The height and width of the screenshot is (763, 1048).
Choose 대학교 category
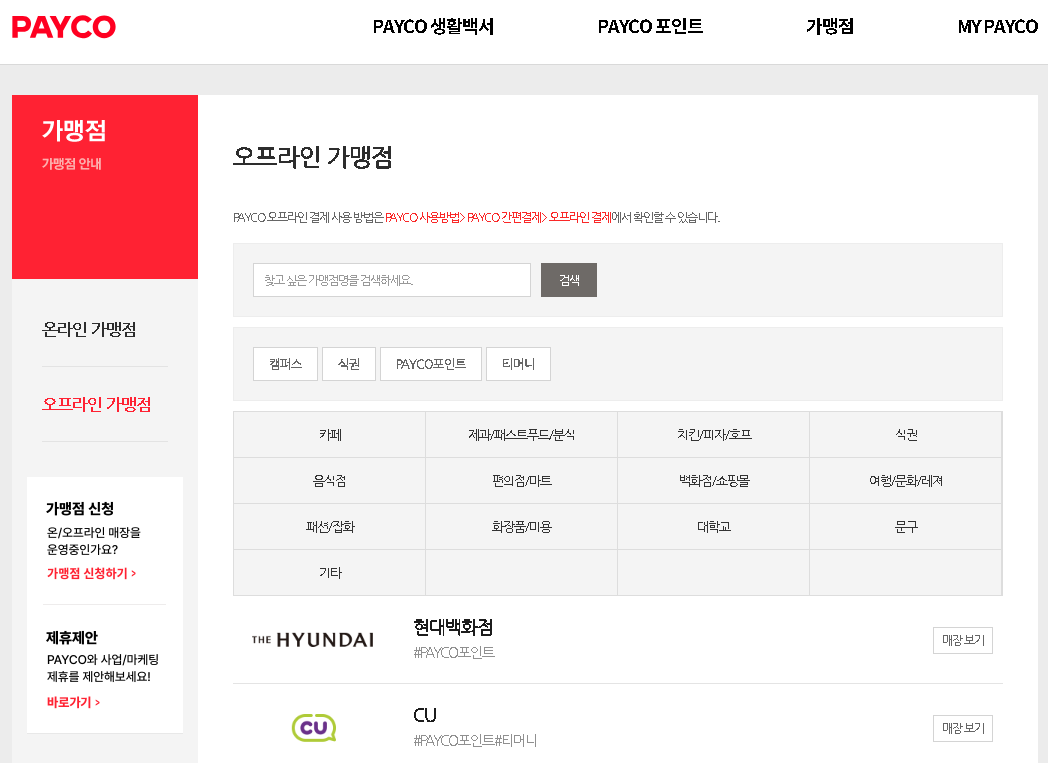pos(714,527)
